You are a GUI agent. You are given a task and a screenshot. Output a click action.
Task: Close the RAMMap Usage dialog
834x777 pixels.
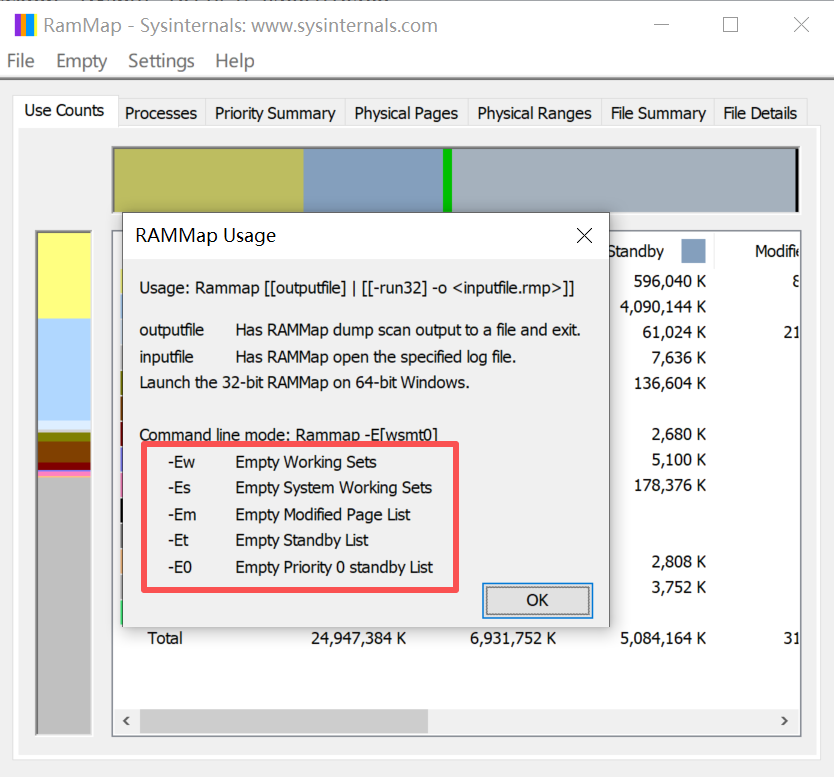click(x=584, y=236)
